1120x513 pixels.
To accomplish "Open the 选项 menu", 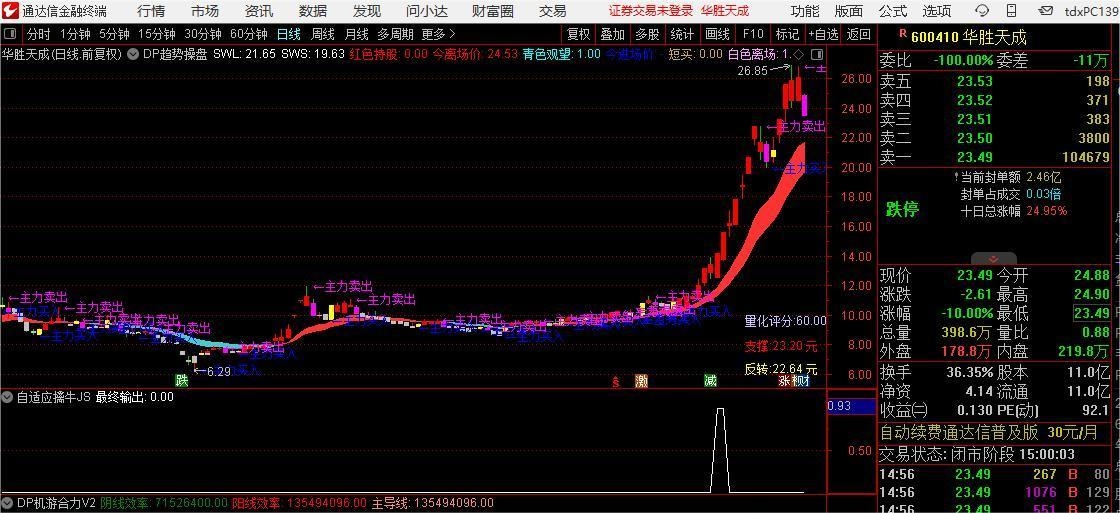I will [x=936, y=11].
